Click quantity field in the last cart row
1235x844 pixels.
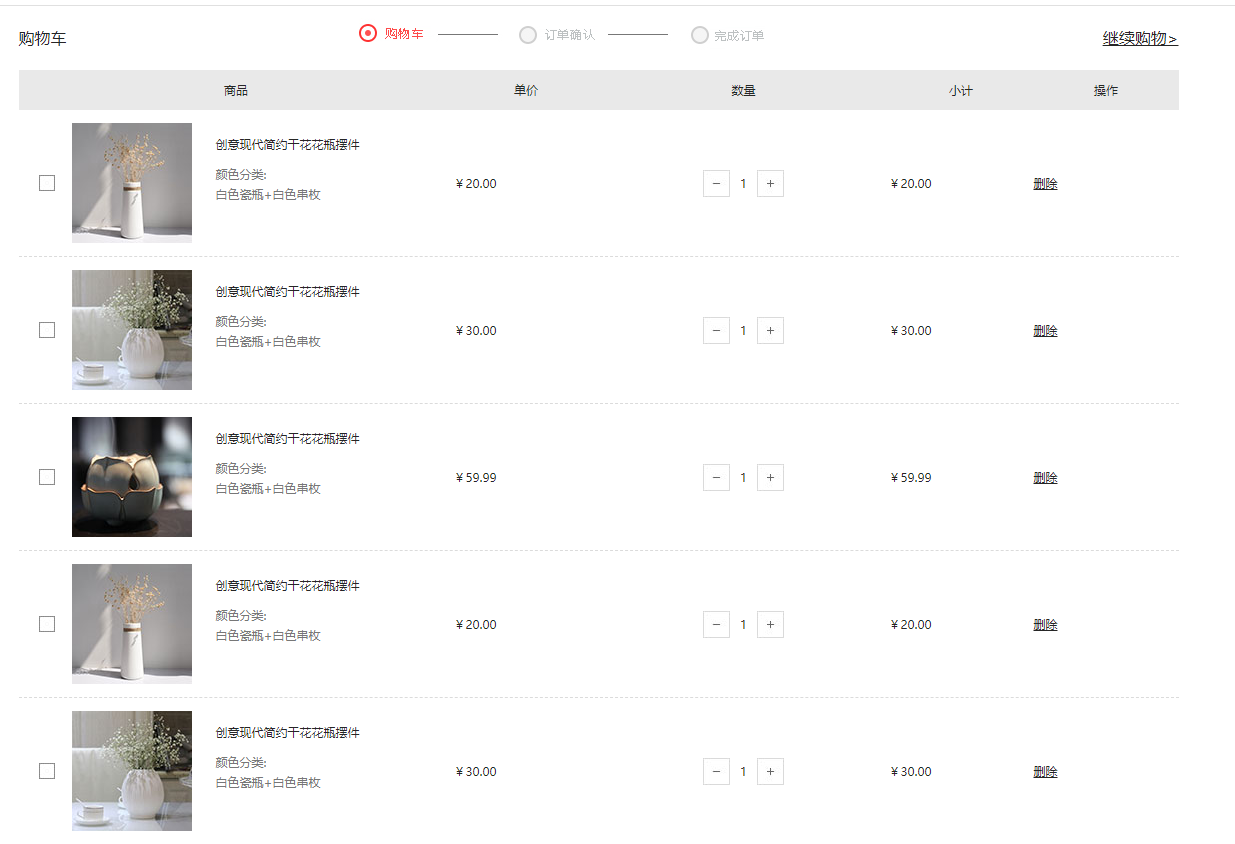(x=743, y=771)
